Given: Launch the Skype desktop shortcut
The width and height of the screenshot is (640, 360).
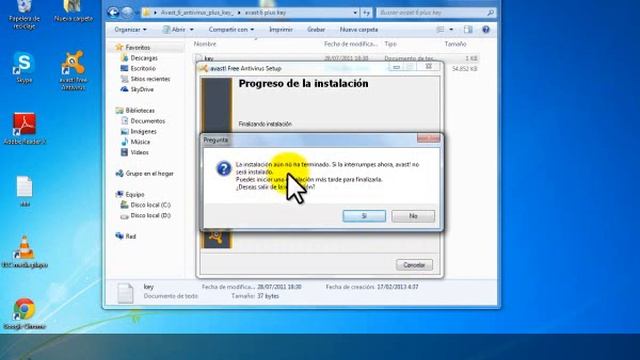Looking at the screenshot, I should [24, 68].
